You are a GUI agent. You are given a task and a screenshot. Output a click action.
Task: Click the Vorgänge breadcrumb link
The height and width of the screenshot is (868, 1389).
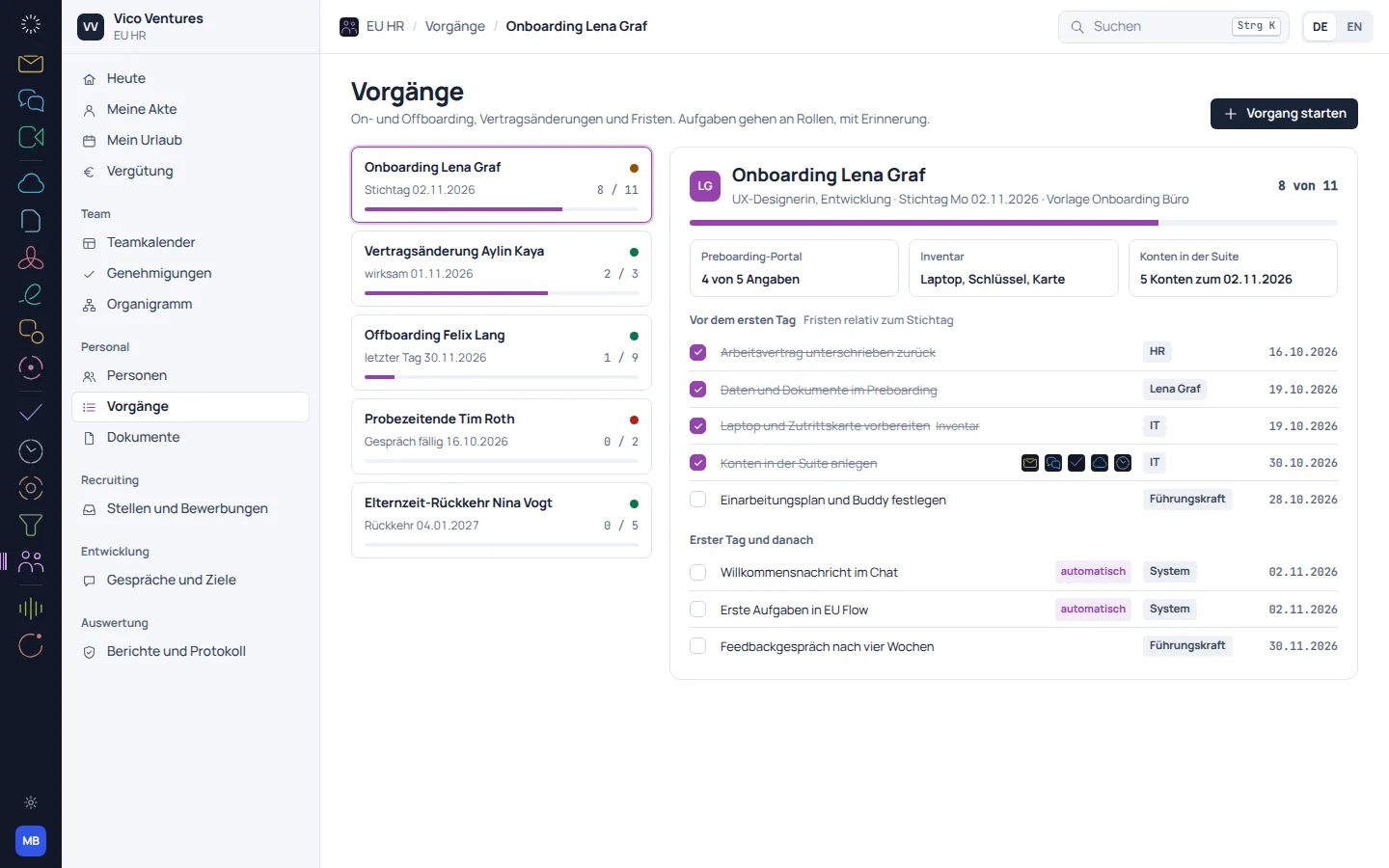point(455,27)
